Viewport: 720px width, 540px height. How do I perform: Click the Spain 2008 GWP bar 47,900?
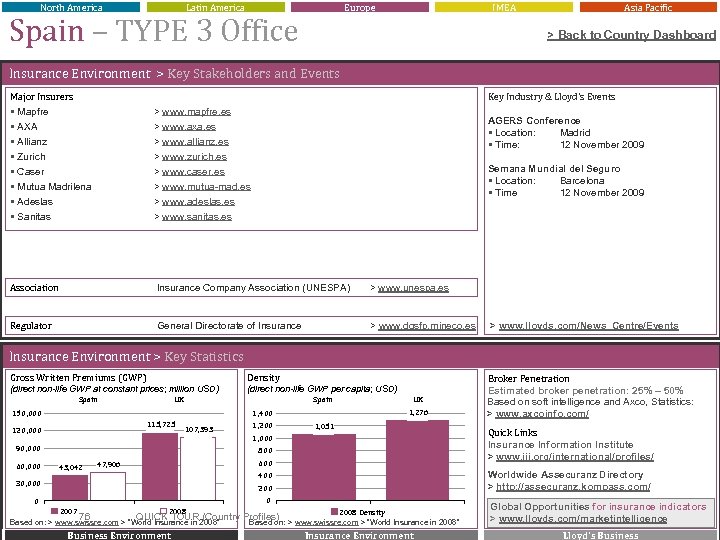[x=107, y=486]
